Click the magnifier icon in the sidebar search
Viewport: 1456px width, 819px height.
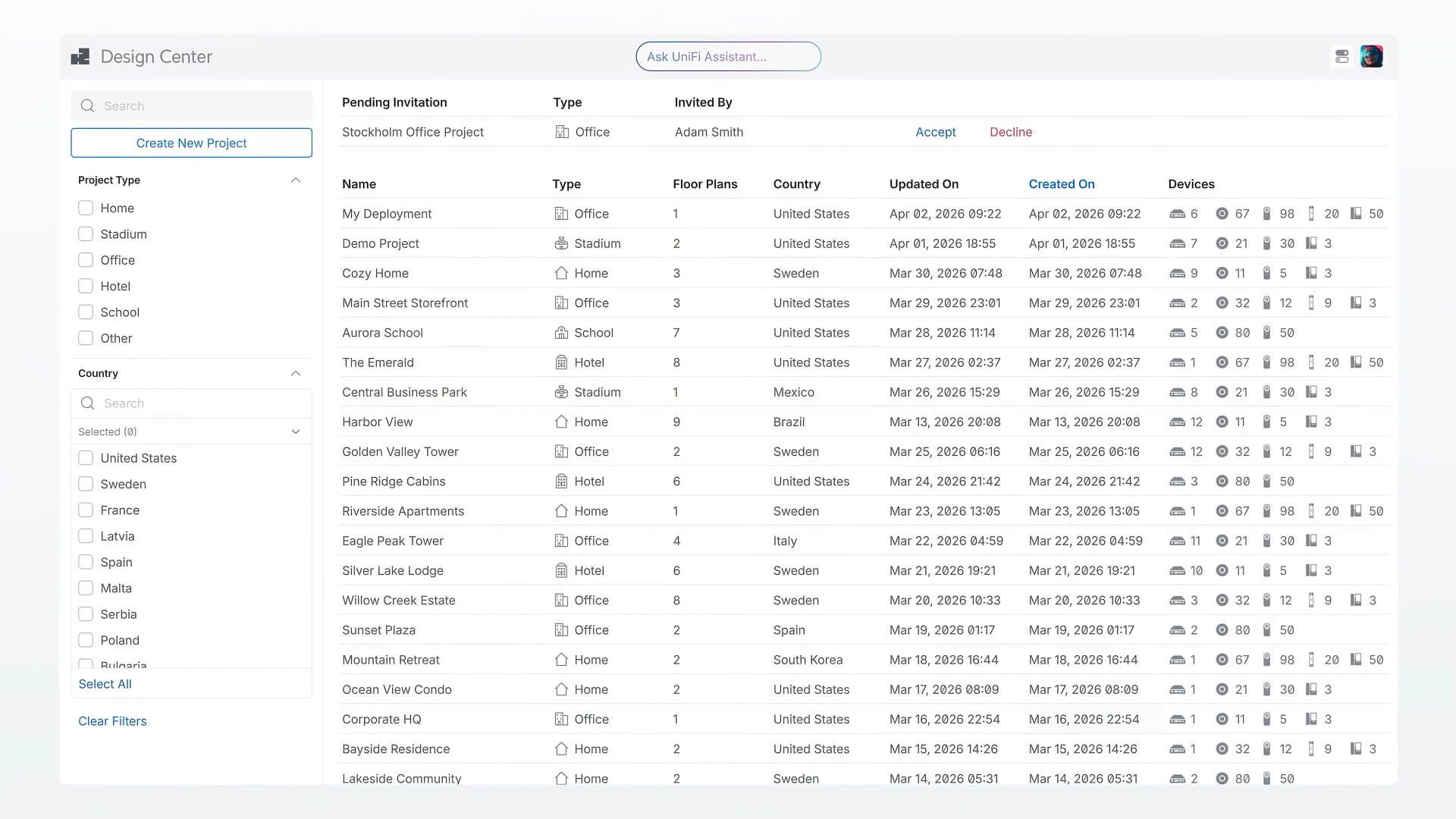click(87, 106)
